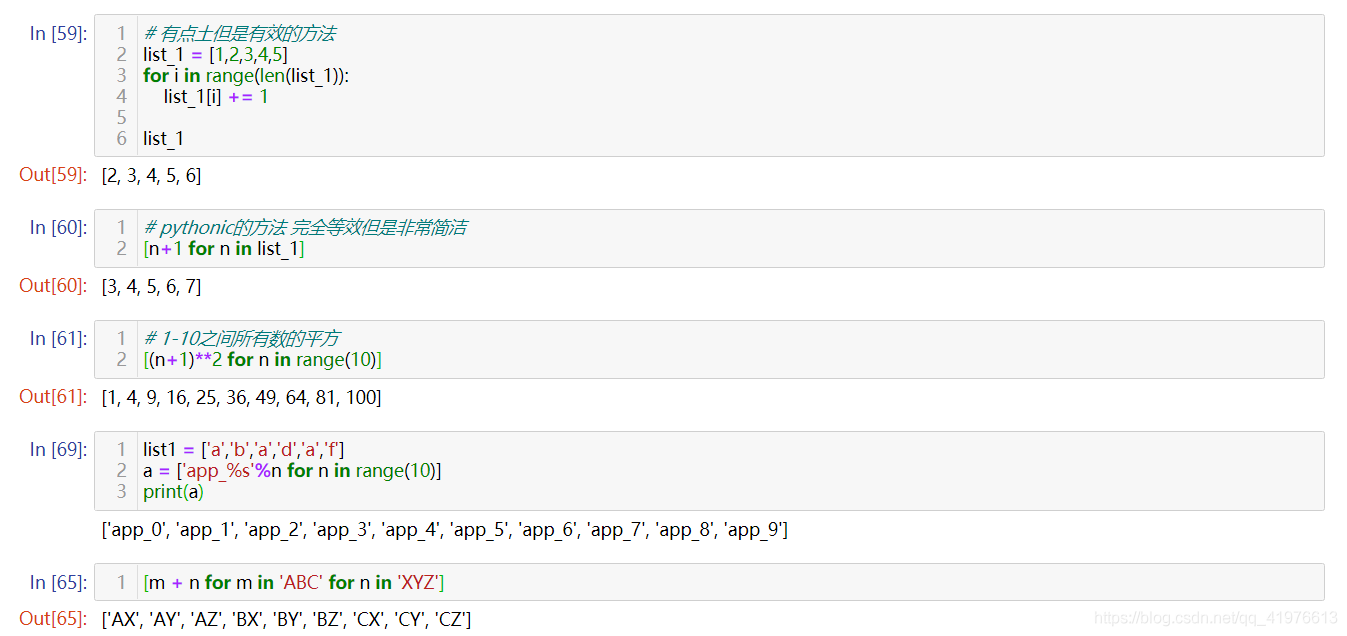Focus the In [60] list comprehension cell

(709, 238)
